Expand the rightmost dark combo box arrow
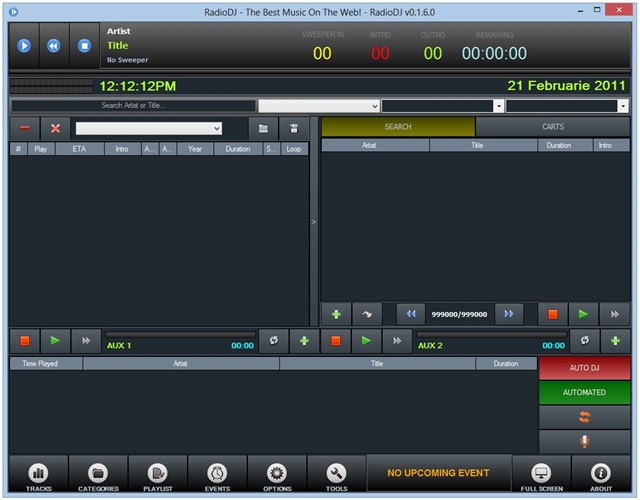The image size is (640, 500). point(622,106)
